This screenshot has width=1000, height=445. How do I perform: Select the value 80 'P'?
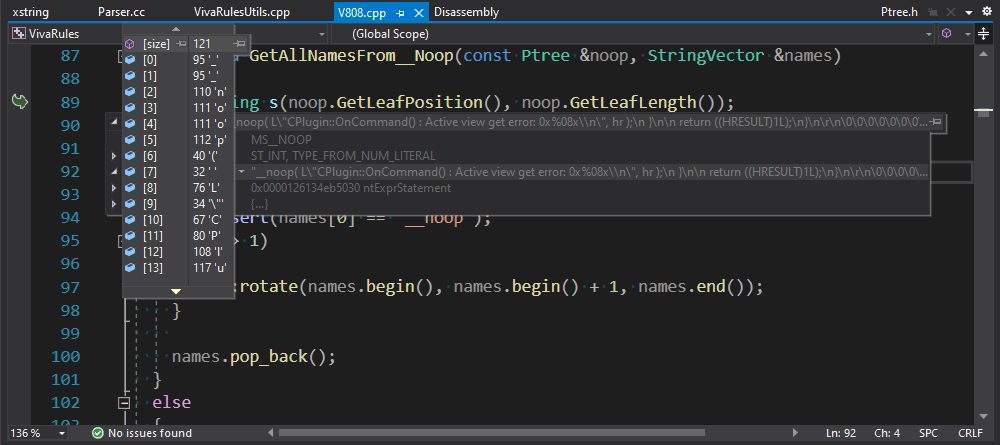(207, 235)
